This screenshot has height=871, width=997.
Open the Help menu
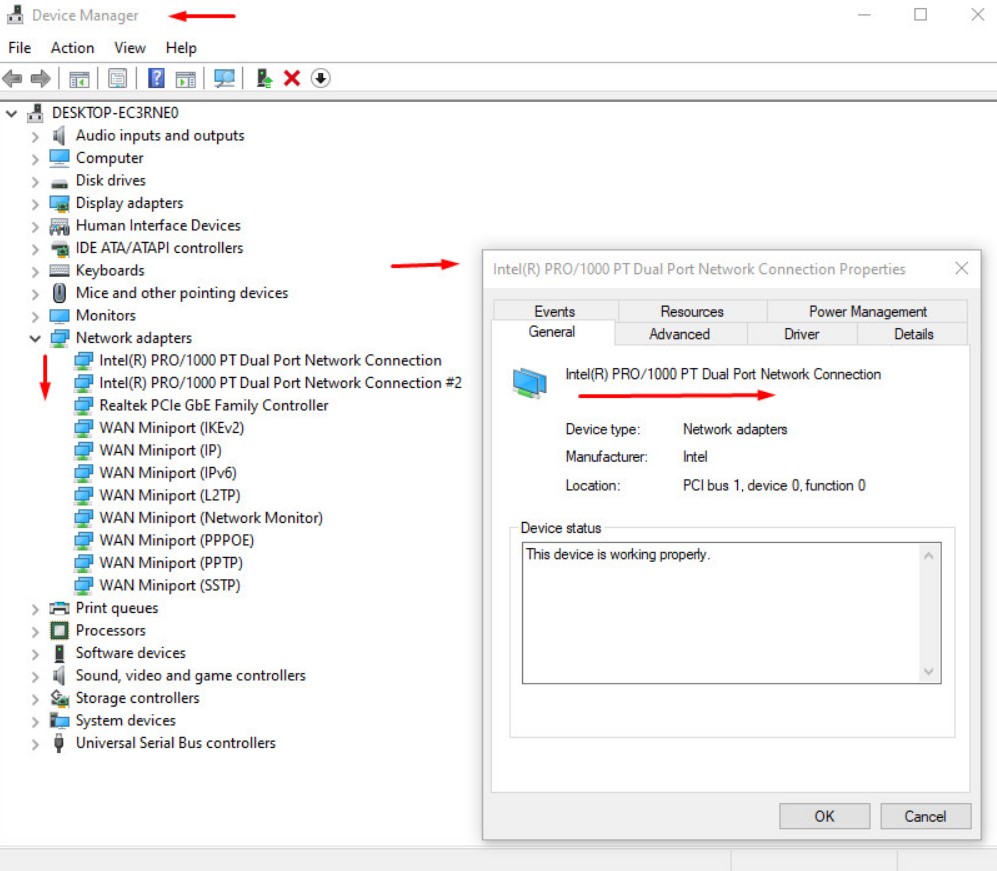point(181,48)
